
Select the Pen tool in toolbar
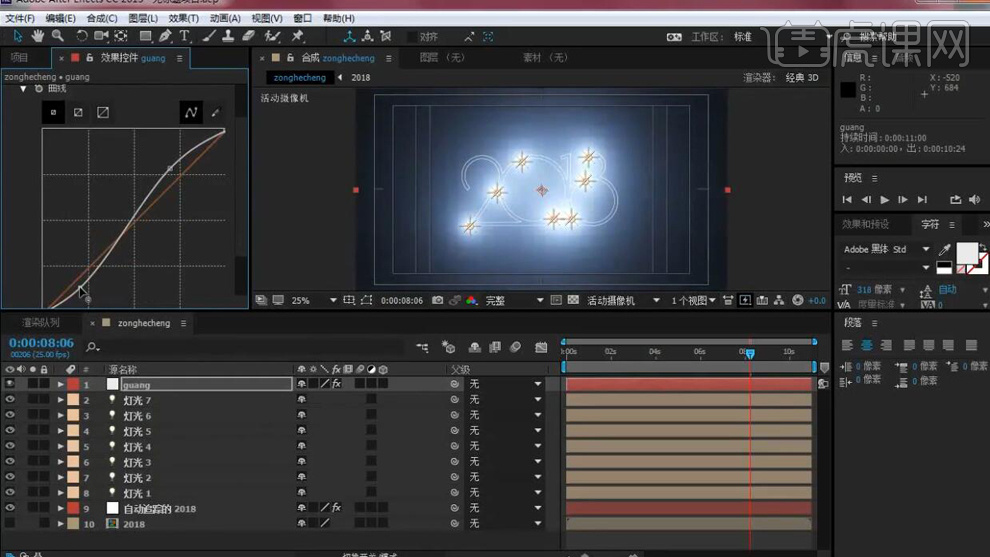point(165,36)
